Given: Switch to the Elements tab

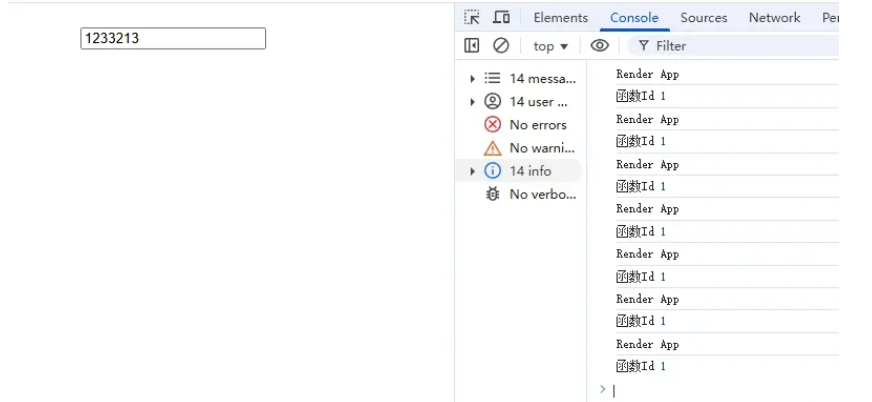Looking at the screenshot, I should [x=560, y=17].
